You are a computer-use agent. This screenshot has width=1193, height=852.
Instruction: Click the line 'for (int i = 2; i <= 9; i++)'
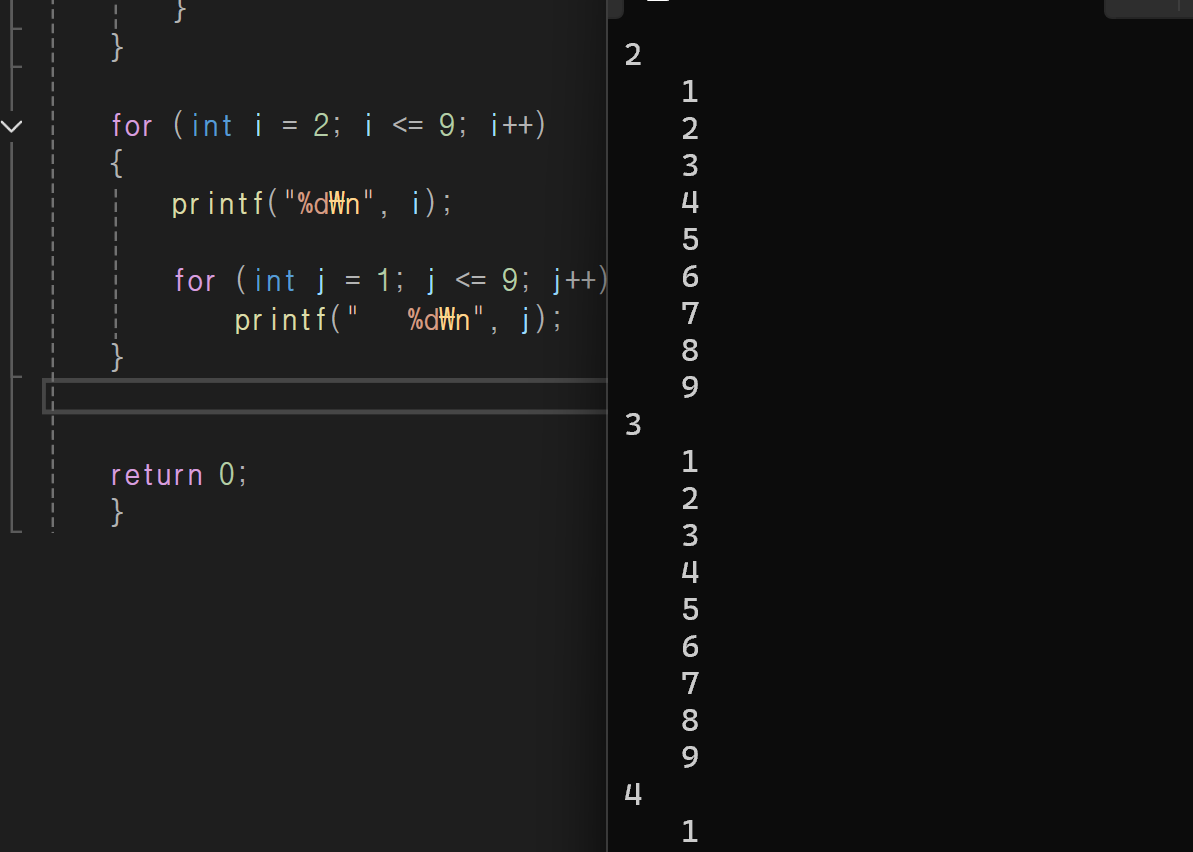tap(329, 126)
